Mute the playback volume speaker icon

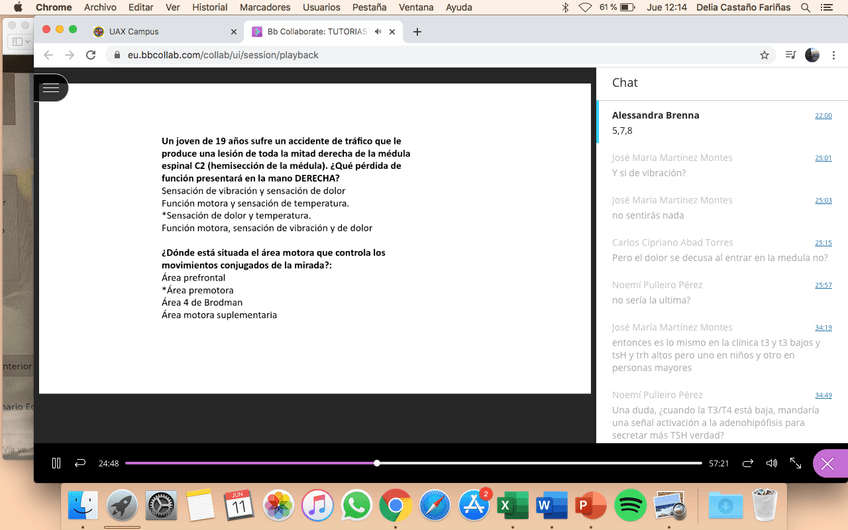click(771, 463)
